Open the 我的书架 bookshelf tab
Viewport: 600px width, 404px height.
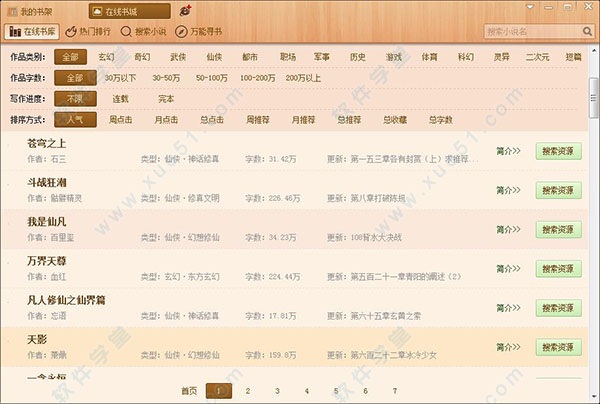[31, 11]
